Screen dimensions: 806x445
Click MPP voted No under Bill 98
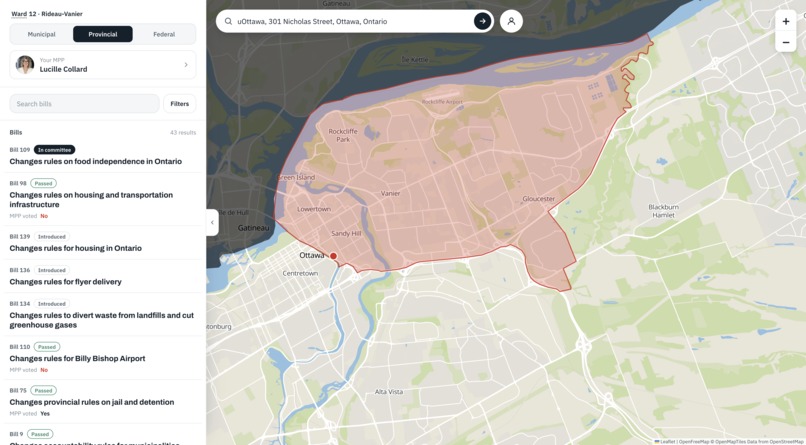point(29,216)
